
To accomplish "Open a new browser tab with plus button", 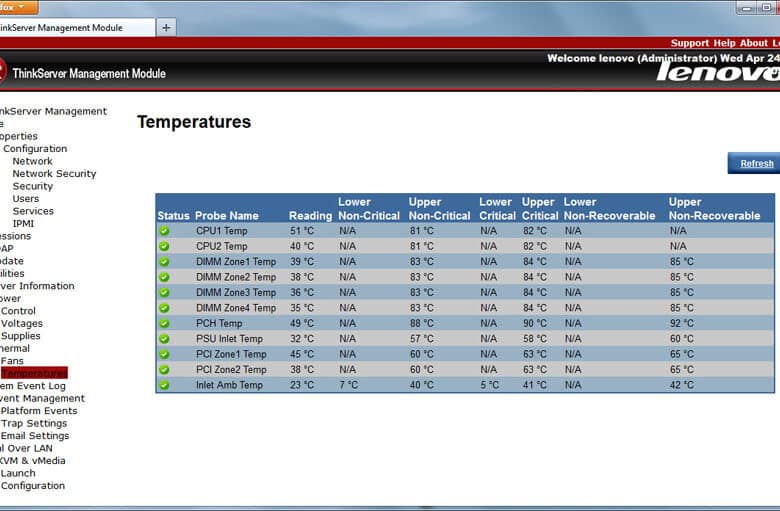I will 166,28.
